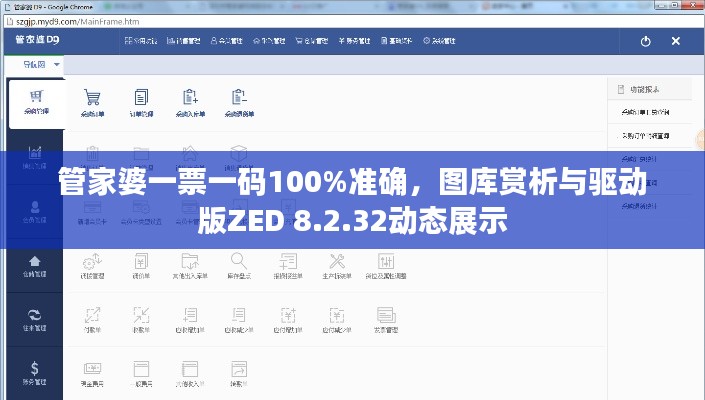
Task: Switch to the 导航图 tab
Action: (30, 64)
